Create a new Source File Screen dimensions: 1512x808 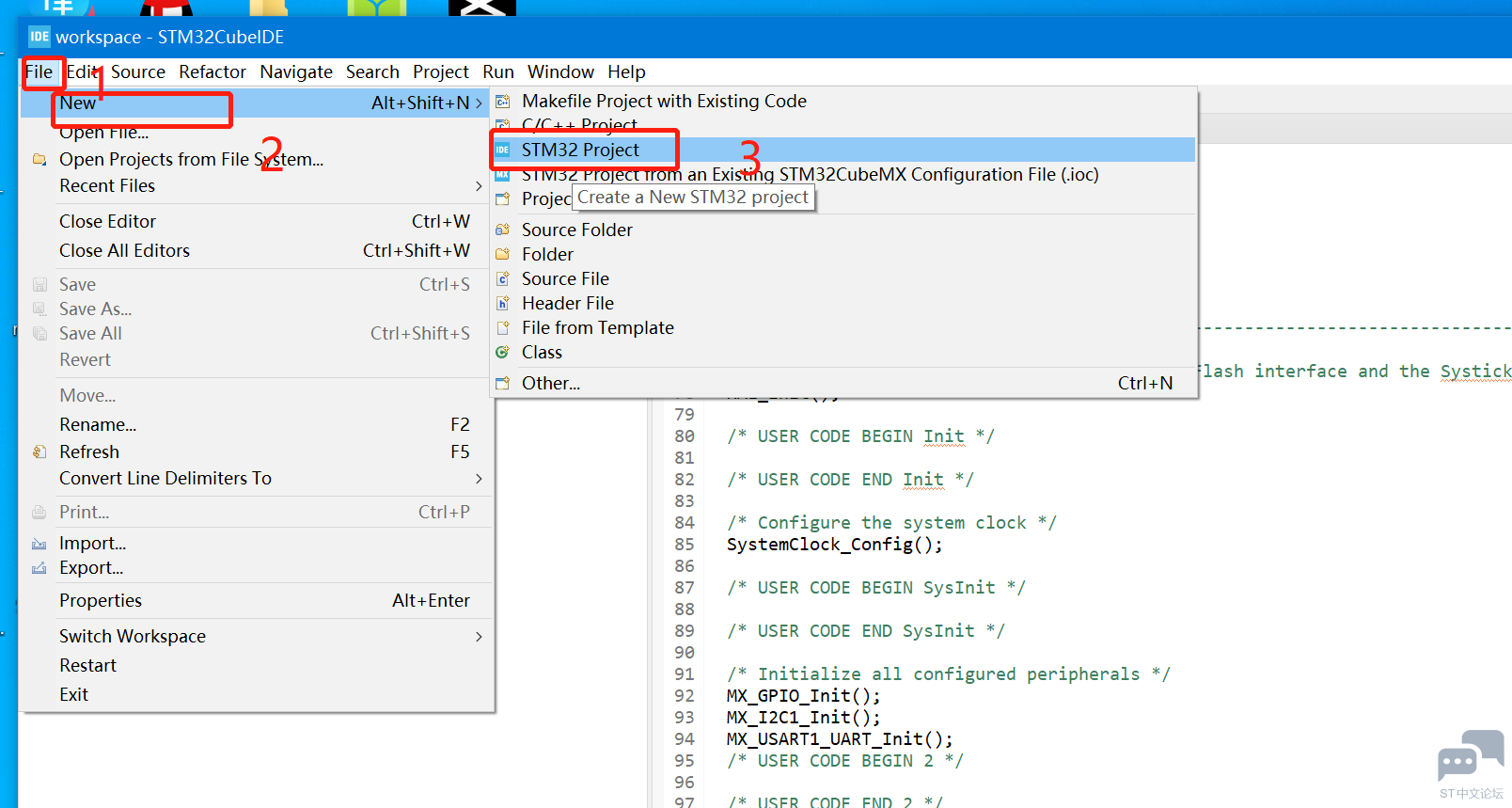click(x=843, y=278)
